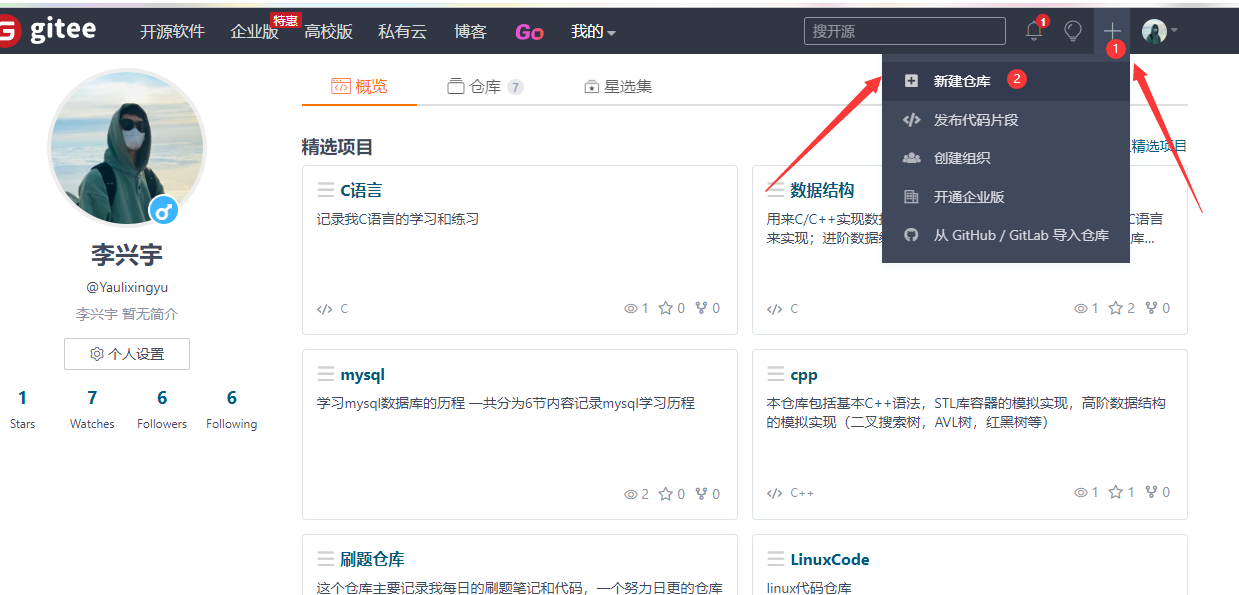
Task: Click the fork icon on mysql card
Action: click(702, 493)
